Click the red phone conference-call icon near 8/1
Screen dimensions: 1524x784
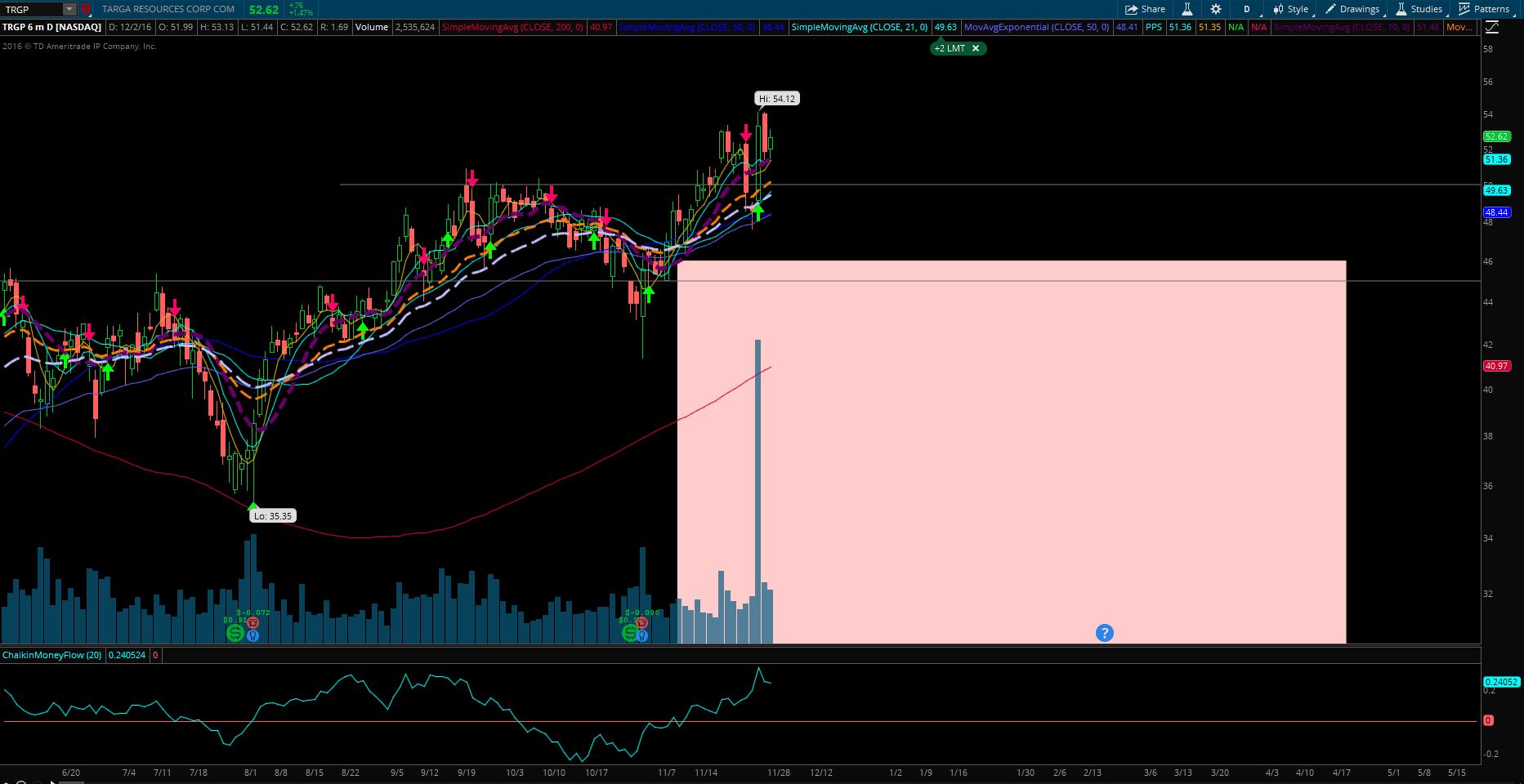point(253,623)
